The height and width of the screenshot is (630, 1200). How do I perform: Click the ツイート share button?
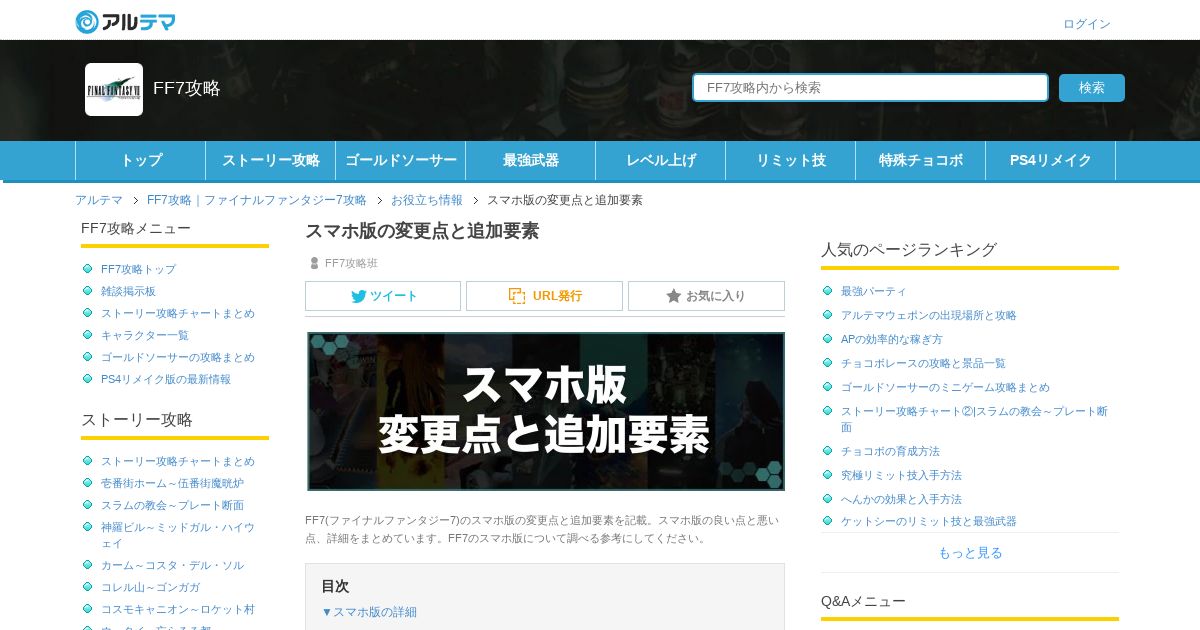[383, 296]
